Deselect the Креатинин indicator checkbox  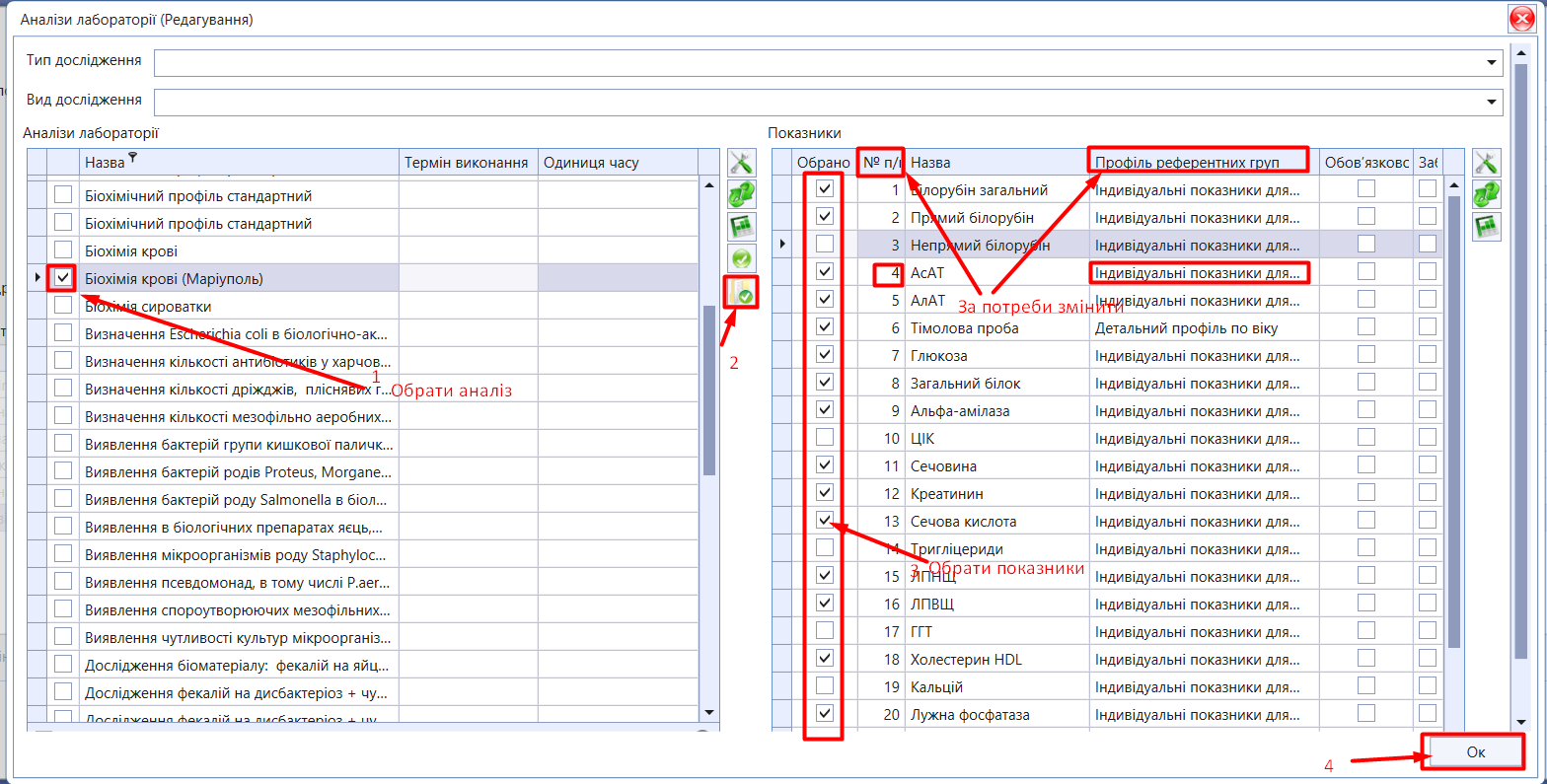pos(825,492)
